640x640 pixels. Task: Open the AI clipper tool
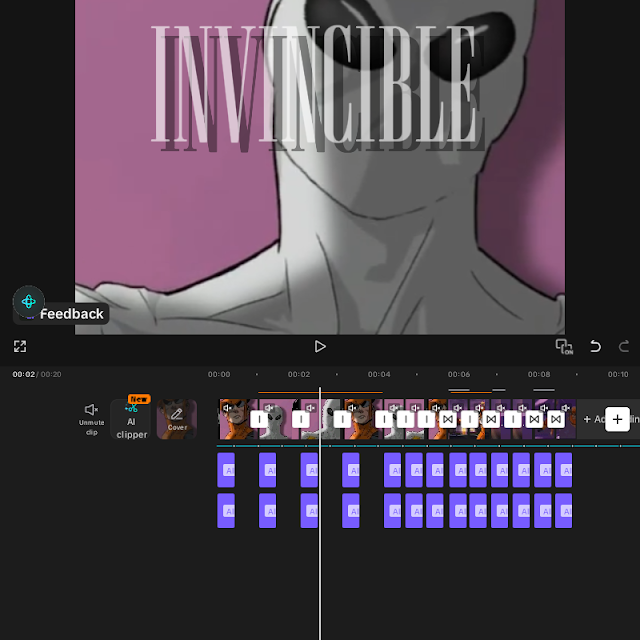(131, 419)
